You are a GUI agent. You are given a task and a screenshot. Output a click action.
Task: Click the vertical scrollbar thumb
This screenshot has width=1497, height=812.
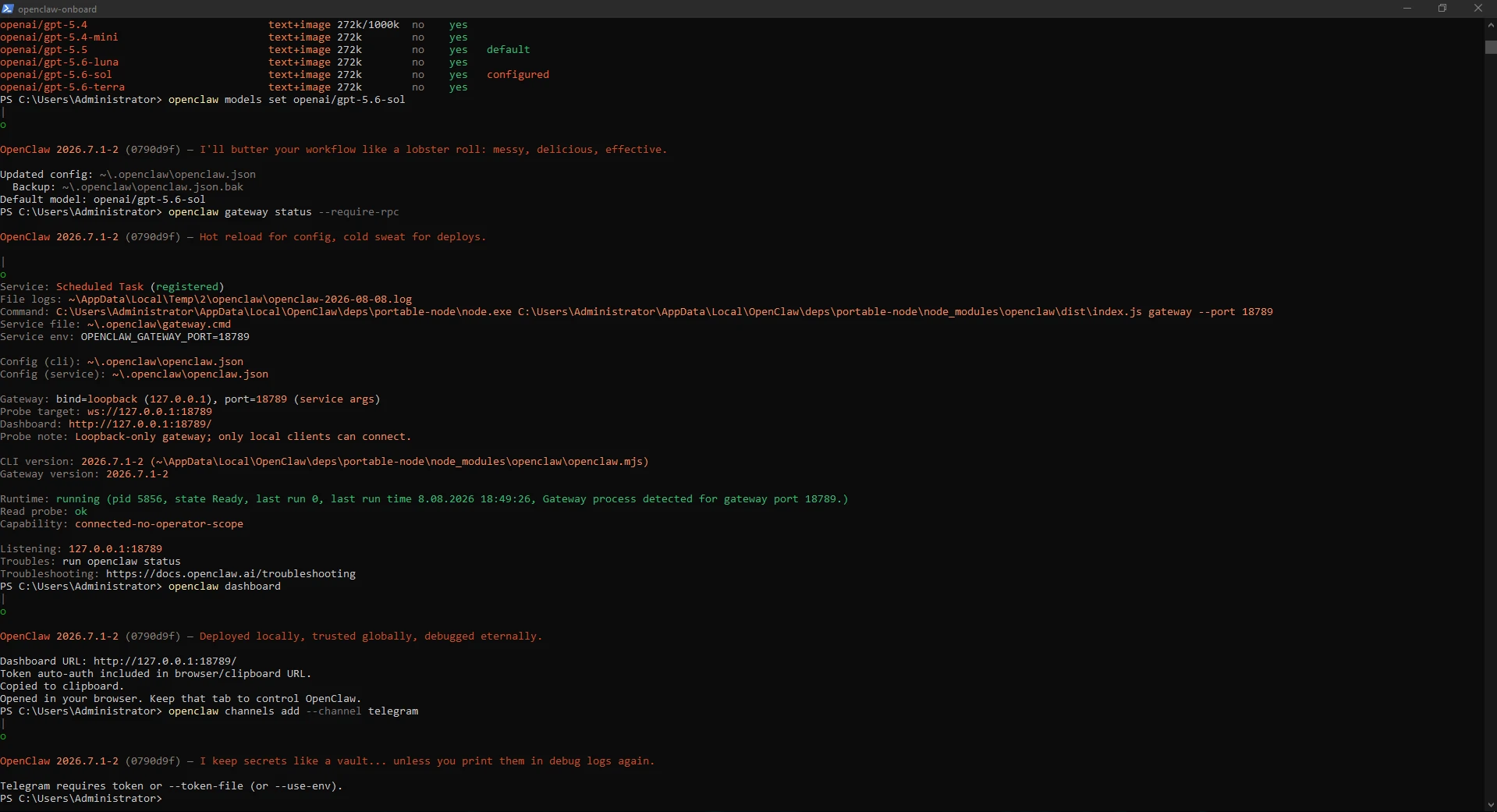[x=1491, y=47]
